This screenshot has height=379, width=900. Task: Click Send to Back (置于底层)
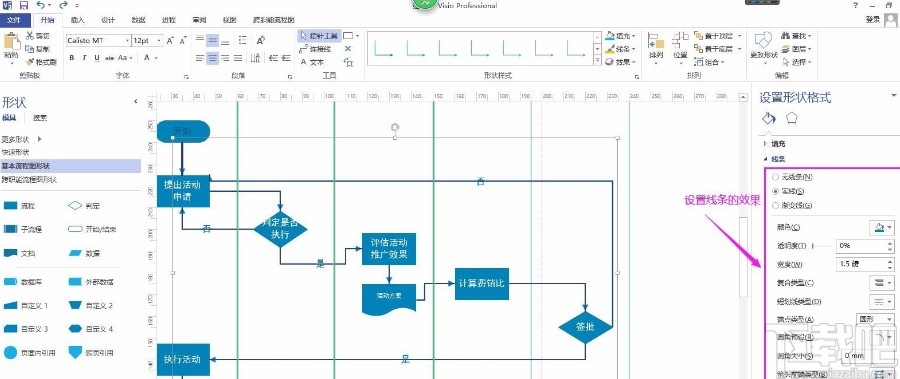point(713,49)
